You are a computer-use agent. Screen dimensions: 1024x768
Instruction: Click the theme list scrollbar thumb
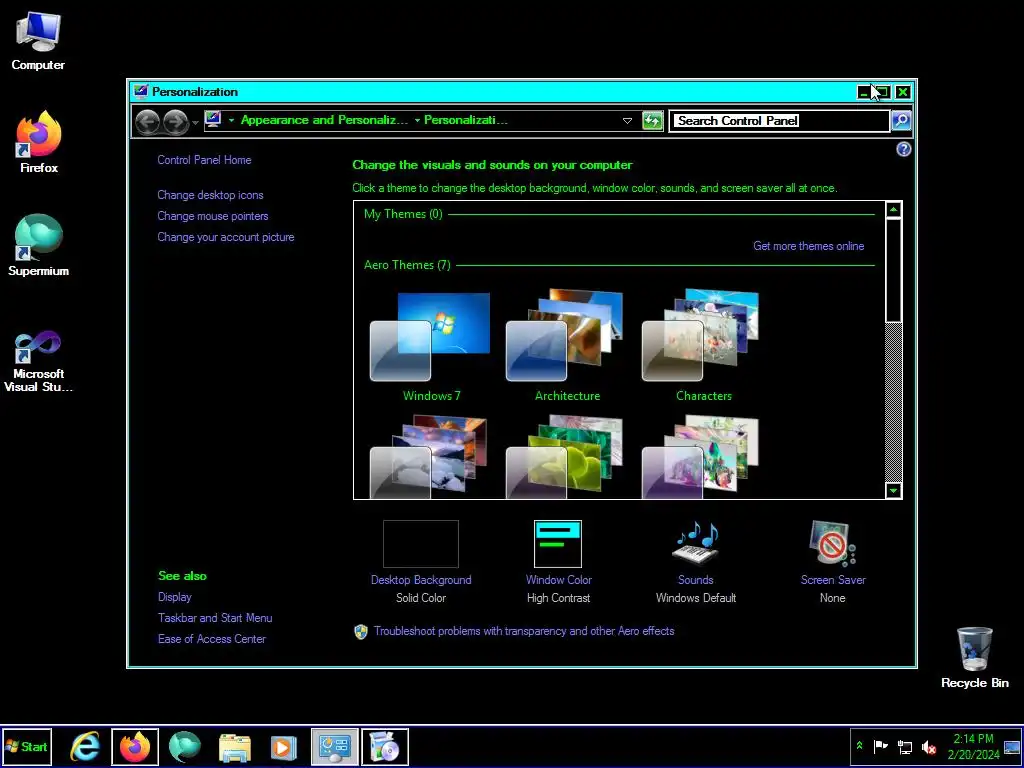click(893, 270)
